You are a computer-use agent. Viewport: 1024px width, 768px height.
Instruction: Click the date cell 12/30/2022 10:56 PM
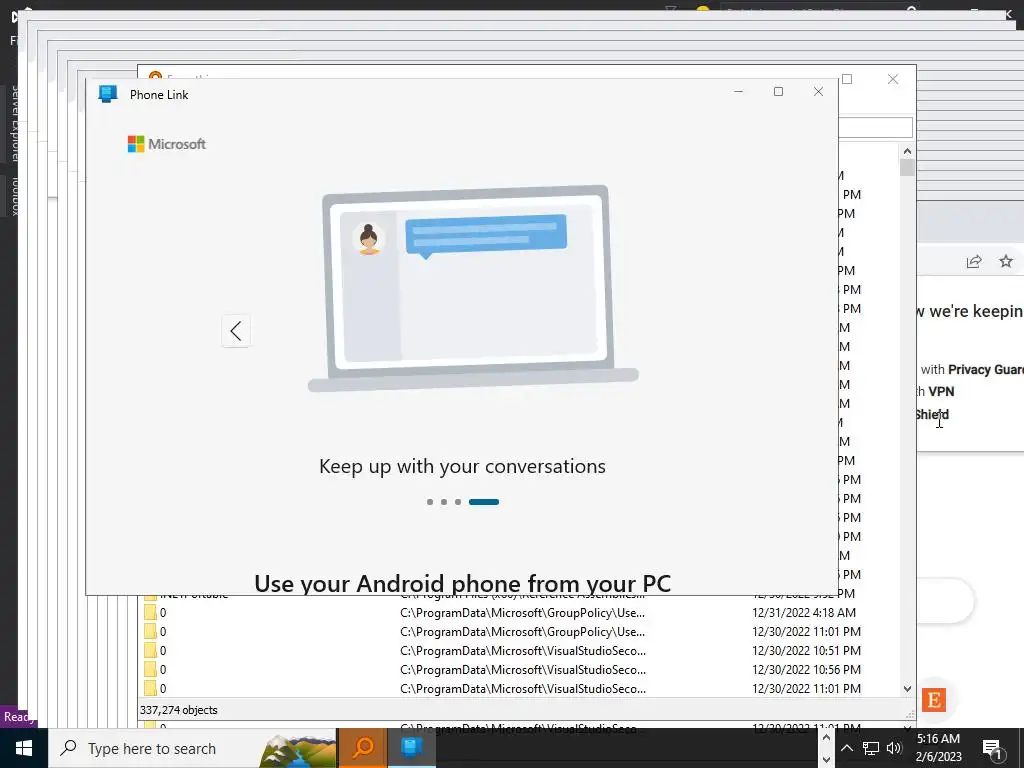pyautogui.click(x=807, y=669)
